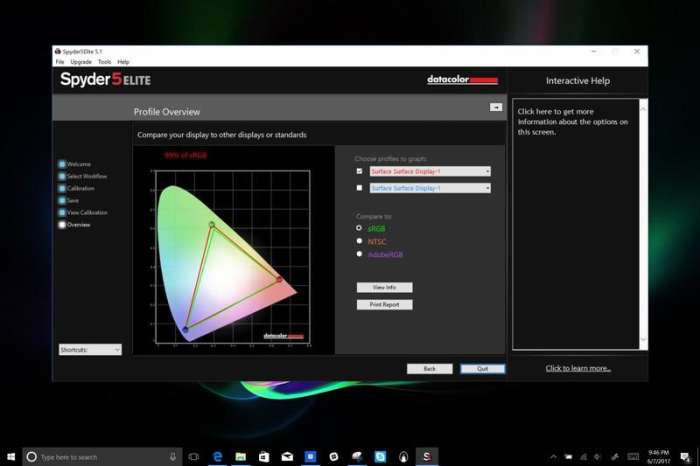Open the Upgrade menu
Screen dimensions: 700x466
pyautogui.click(x=81, y=62)
